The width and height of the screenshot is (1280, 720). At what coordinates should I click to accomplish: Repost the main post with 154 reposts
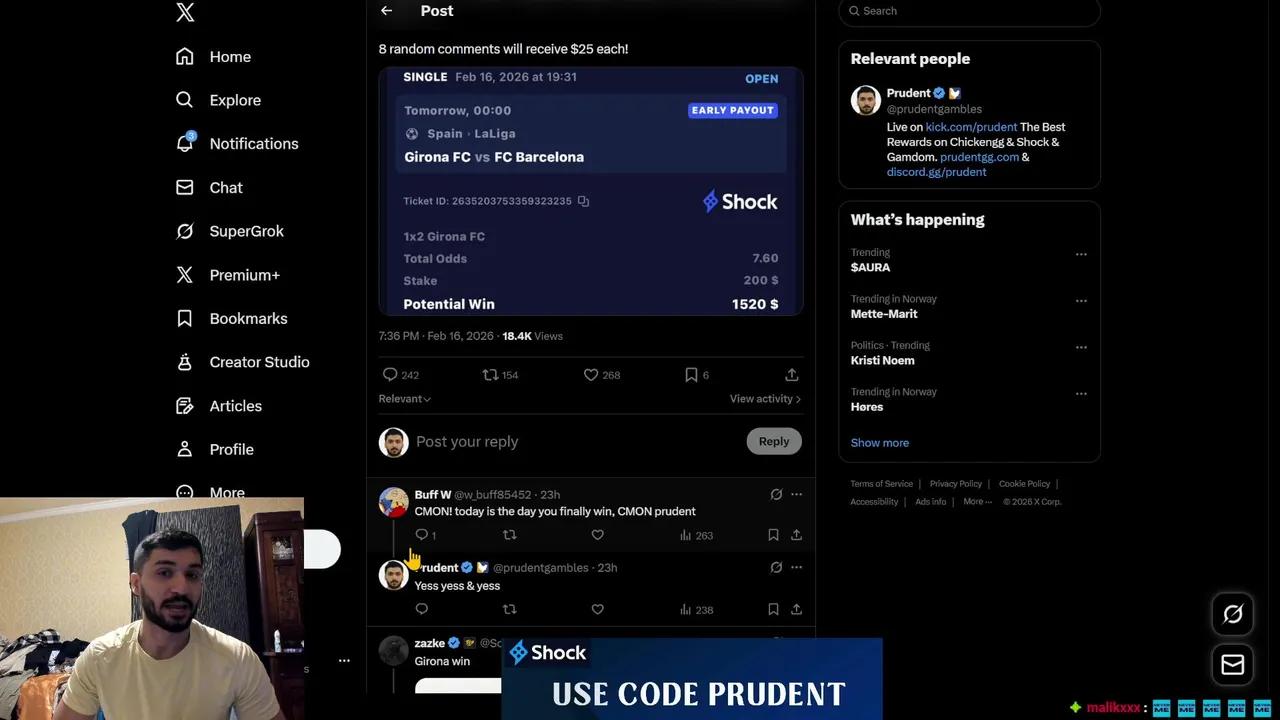500,375
